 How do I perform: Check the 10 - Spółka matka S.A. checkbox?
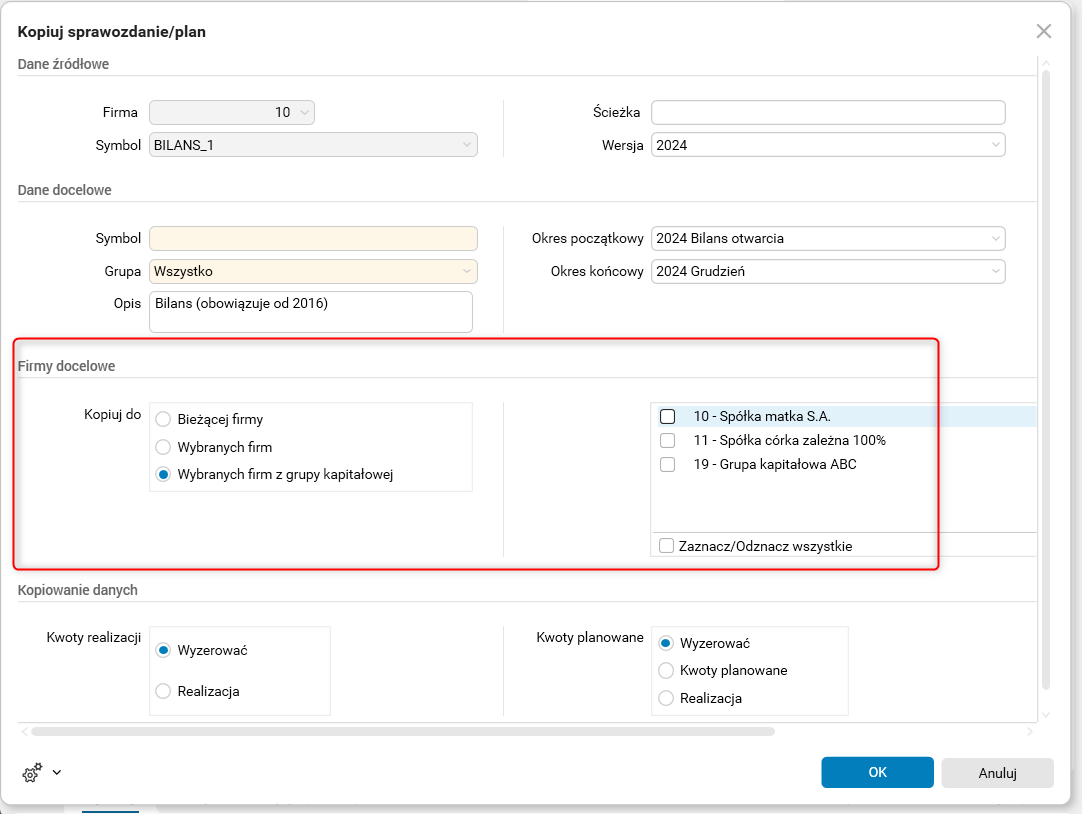coord(668,416)
